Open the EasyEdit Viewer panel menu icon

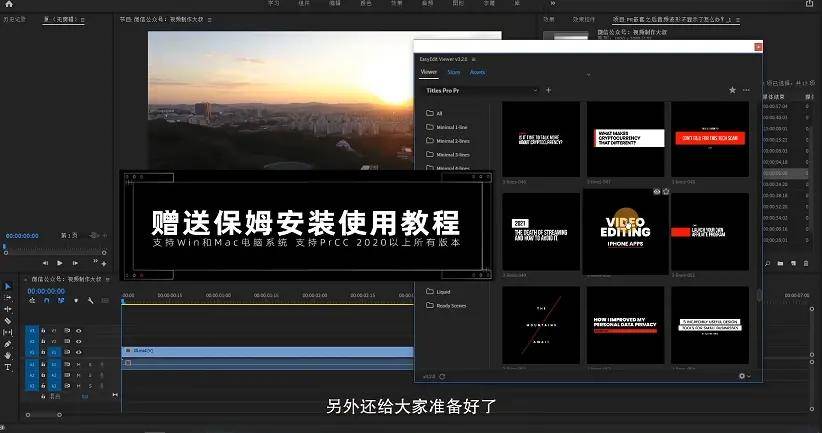coord(473,59)
